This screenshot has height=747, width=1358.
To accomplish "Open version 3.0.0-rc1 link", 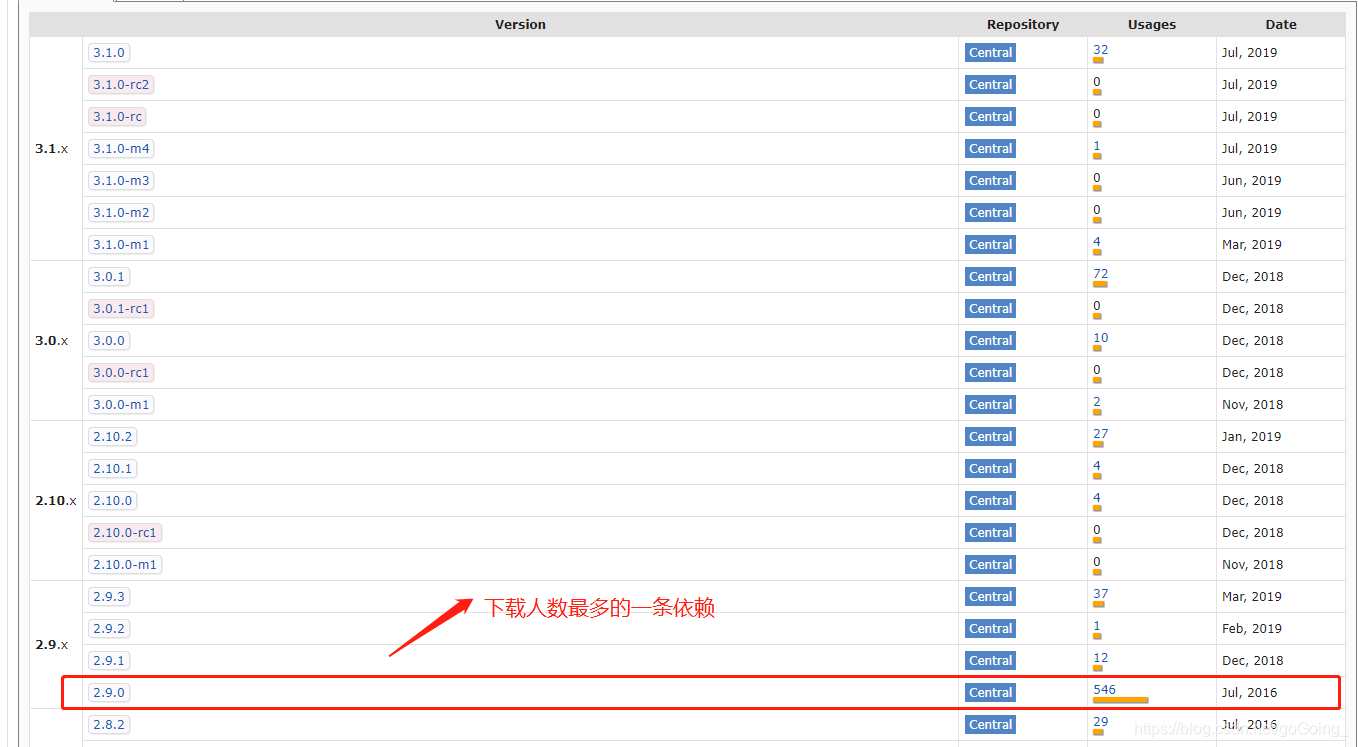I will (x=121, y=373).
